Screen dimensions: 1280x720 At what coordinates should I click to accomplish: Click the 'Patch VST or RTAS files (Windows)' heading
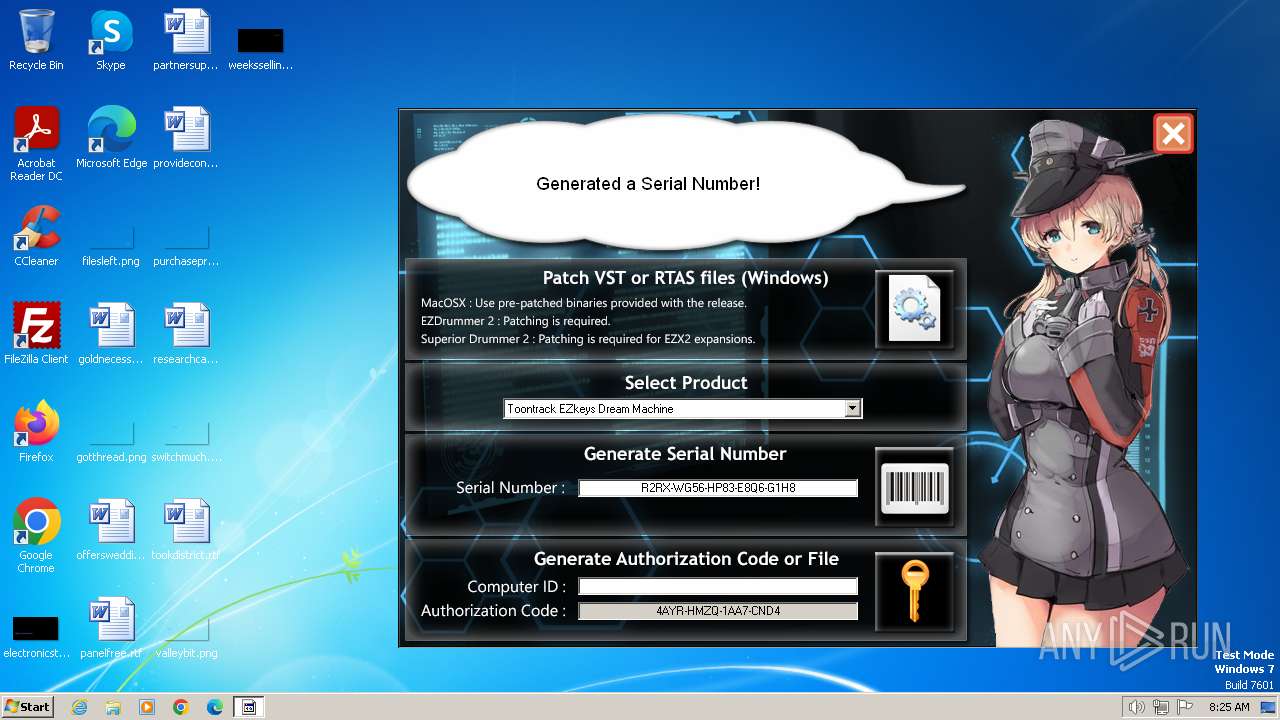point(685,278)
